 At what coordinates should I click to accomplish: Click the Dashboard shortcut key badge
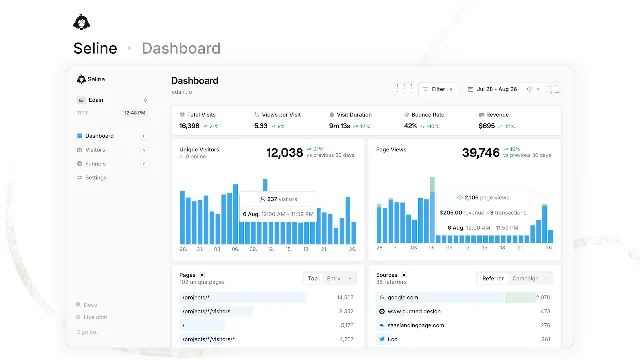pos(144,136)
